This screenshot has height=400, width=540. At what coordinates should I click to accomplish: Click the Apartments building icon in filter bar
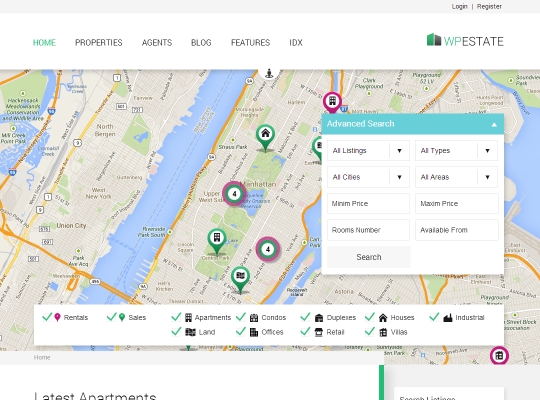tap(188, 317)
